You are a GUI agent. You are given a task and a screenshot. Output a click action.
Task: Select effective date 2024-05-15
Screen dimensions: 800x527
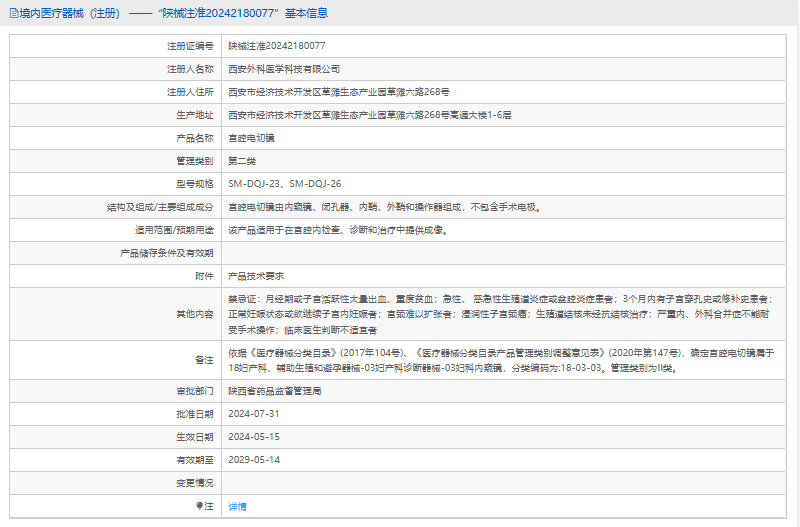pyautogui.click(x=254, y=437)
